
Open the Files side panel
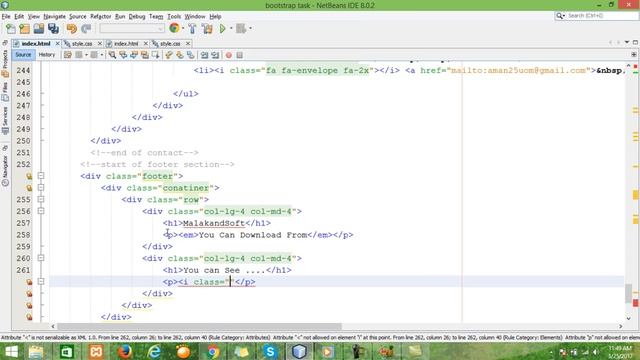coord(5,92)
